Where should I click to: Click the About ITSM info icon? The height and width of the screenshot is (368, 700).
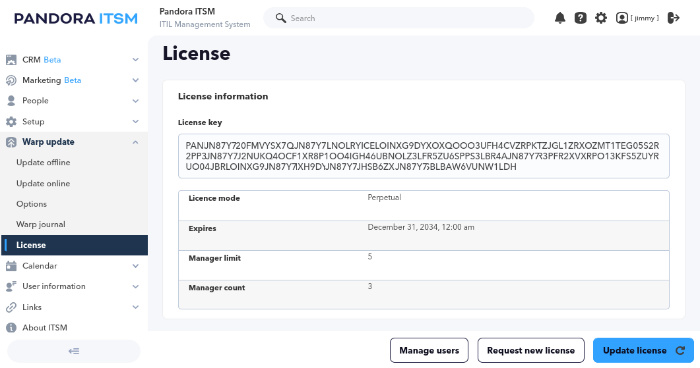pos(11,328)
